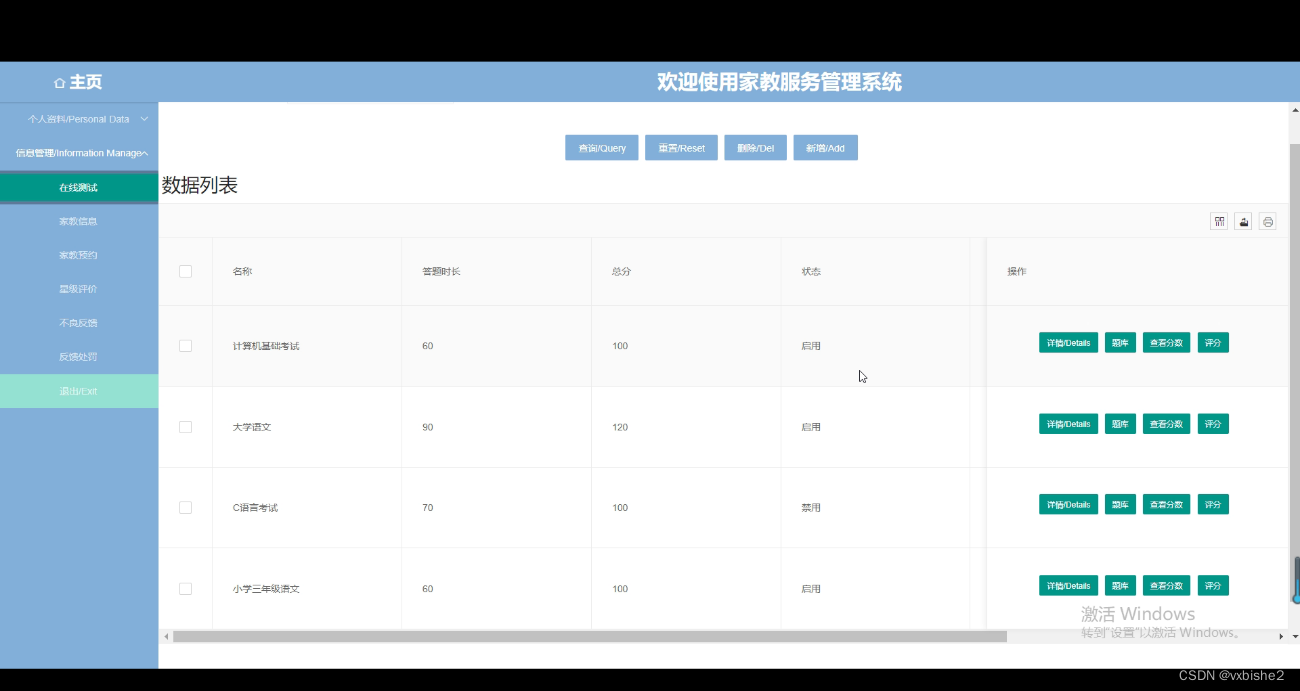Open 家教信息 sidebar item
This screenshot has height=691, width=1300.
(79, 221)
